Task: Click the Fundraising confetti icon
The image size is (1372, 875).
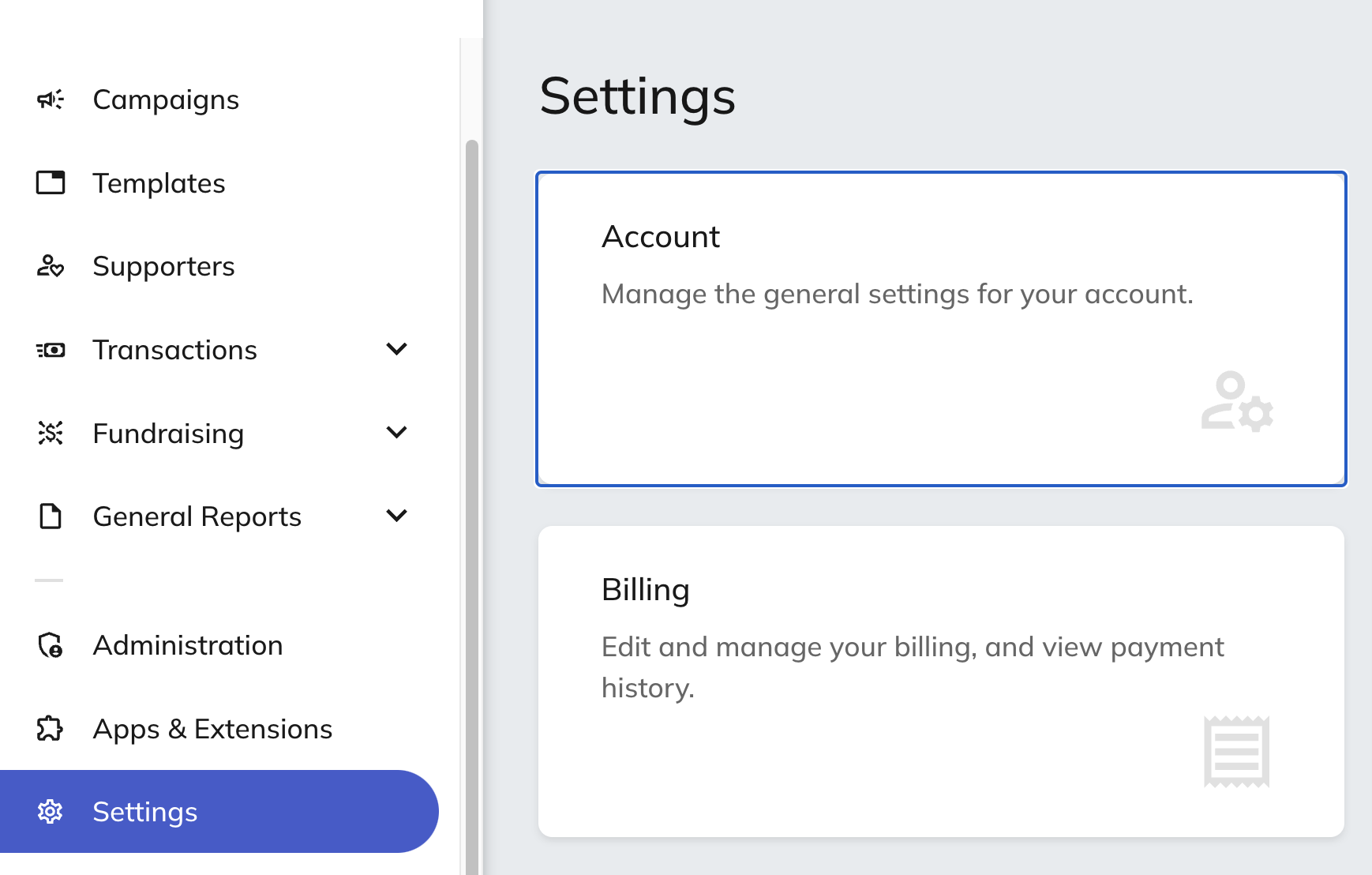Action: (51, 433)
